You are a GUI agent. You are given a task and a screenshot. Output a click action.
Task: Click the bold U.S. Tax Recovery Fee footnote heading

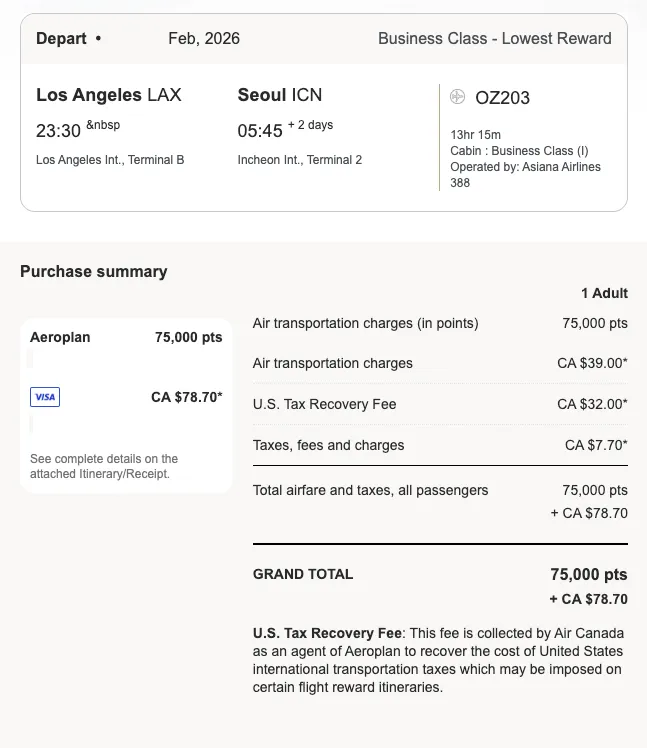pos(327,633)
